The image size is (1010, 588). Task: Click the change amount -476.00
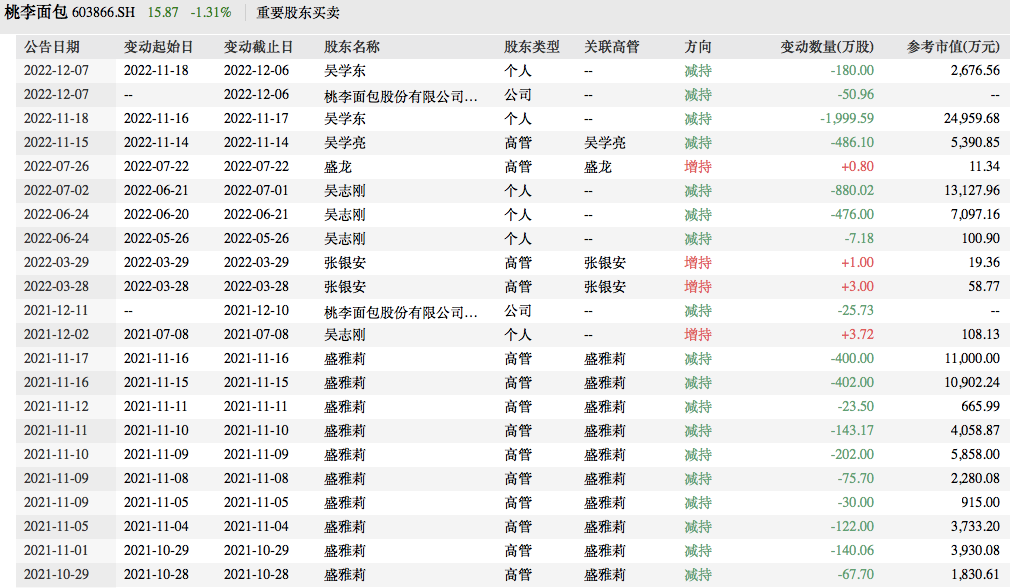[x=852, y=214]
